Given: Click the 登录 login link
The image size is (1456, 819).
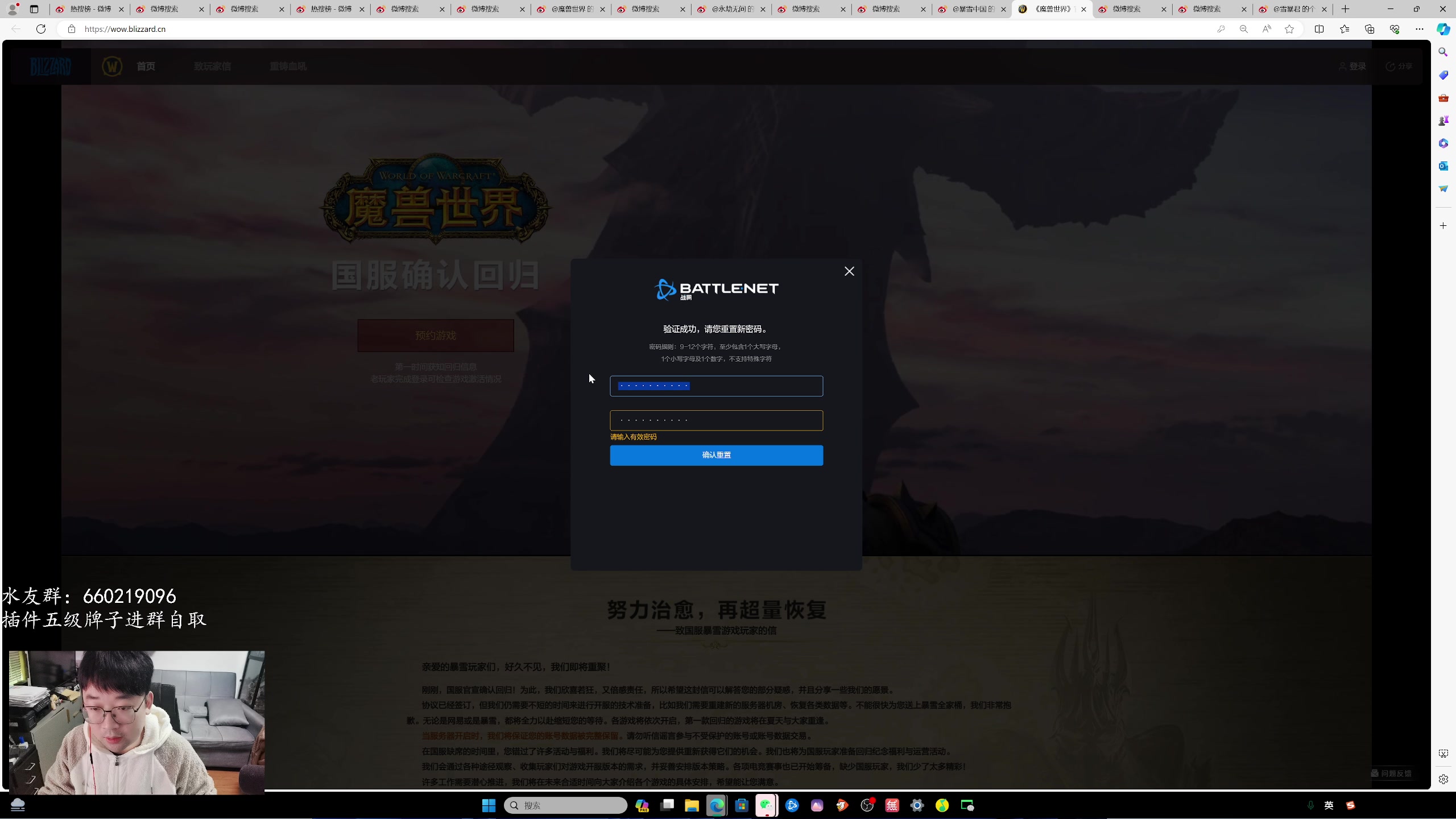Looking at the screenshot, I should click(1352, 67).
